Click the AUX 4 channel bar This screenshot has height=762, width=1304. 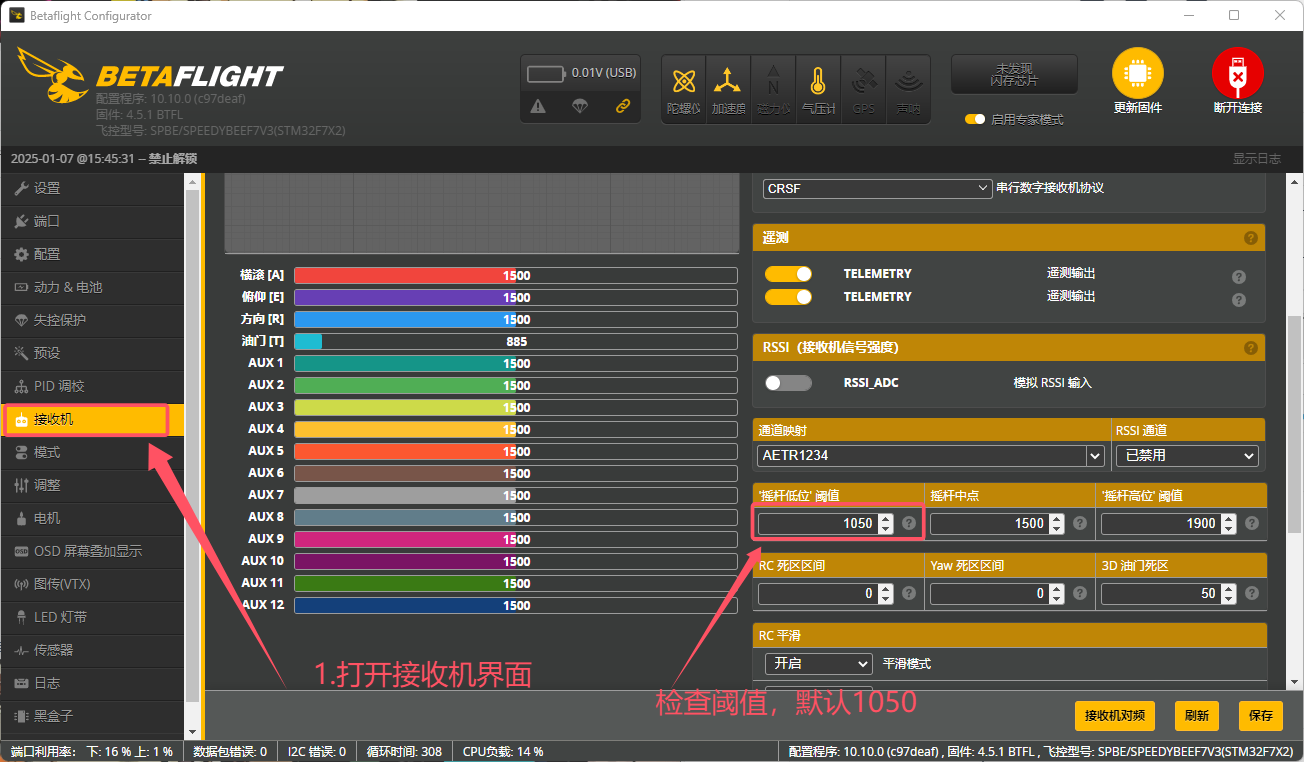click(516, 429)
